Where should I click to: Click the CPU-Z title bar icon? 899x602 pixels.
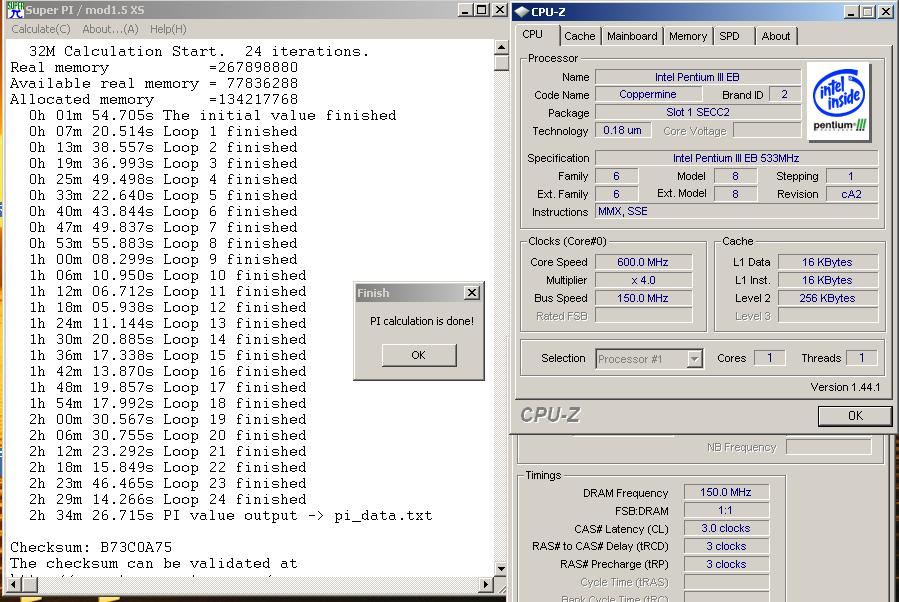[521, 11]
